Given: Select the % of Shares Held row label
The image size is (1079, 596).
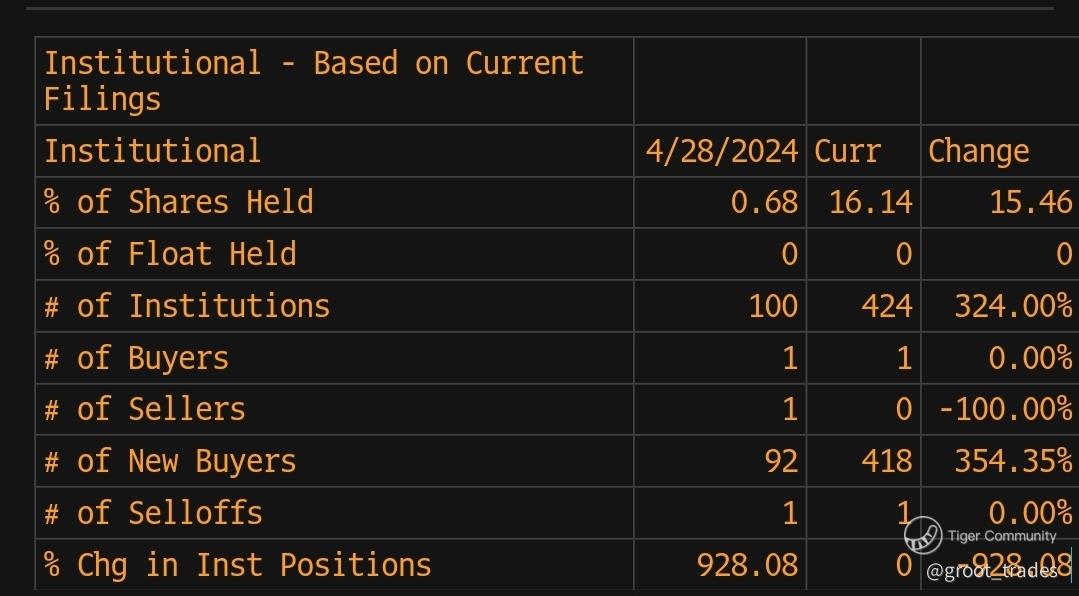Looking at the screenshot, I should pos(179,202).
